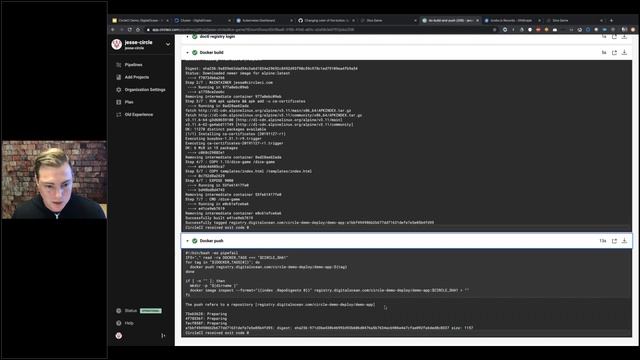Expand the jesse-circle organization dropdown
This screenshot has width=640, height=360.
pos(168,44)
